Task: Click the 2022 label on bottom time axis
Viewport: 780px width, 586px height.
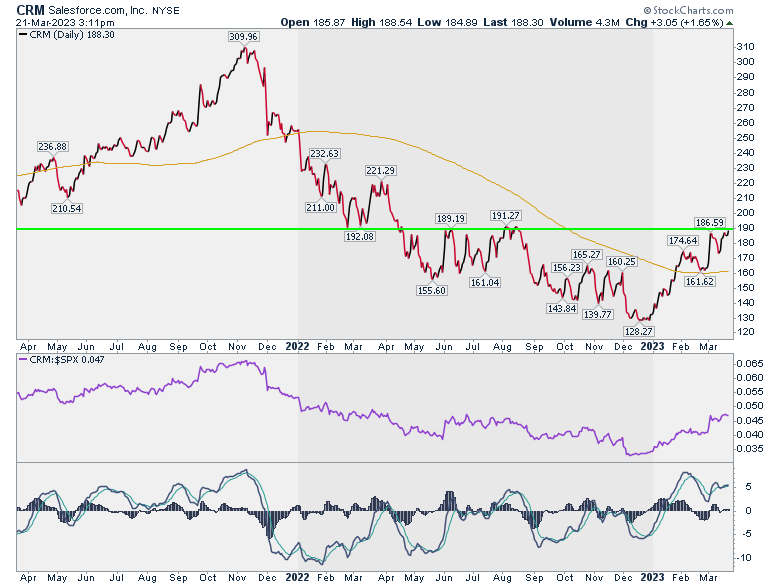Action: click(297, 578)
